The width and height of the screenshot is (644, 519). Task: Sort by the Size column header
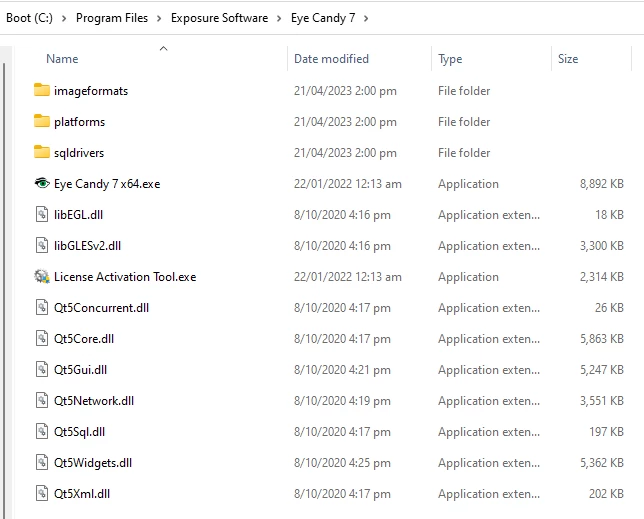[x=568, y=59]
